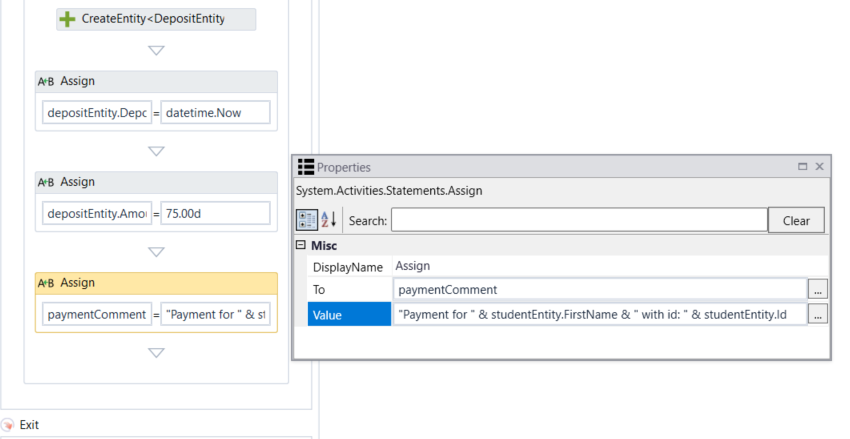Open the Properties panel window position button
The width and height of the screenshot is (850, 439).
pyautogui.click(x=802, y=167)
